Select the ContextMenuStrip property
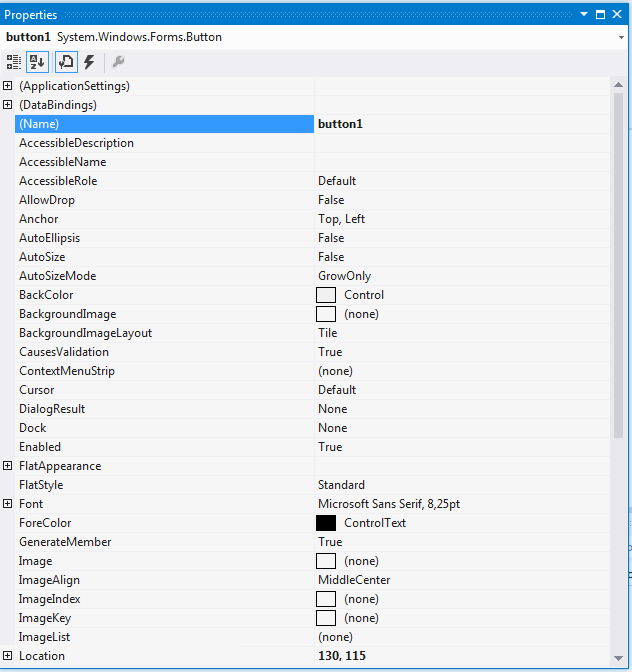The height and width of the screenshot is (672, 632). (67, 371)
